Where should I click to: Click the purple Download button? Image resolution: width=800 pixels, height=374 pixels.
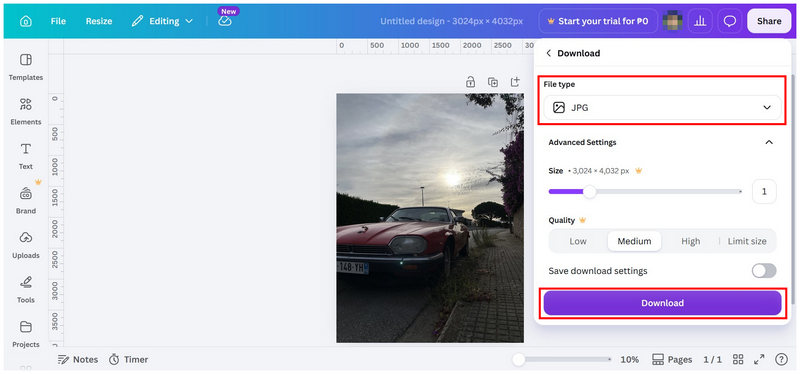(x=662, y=303)
